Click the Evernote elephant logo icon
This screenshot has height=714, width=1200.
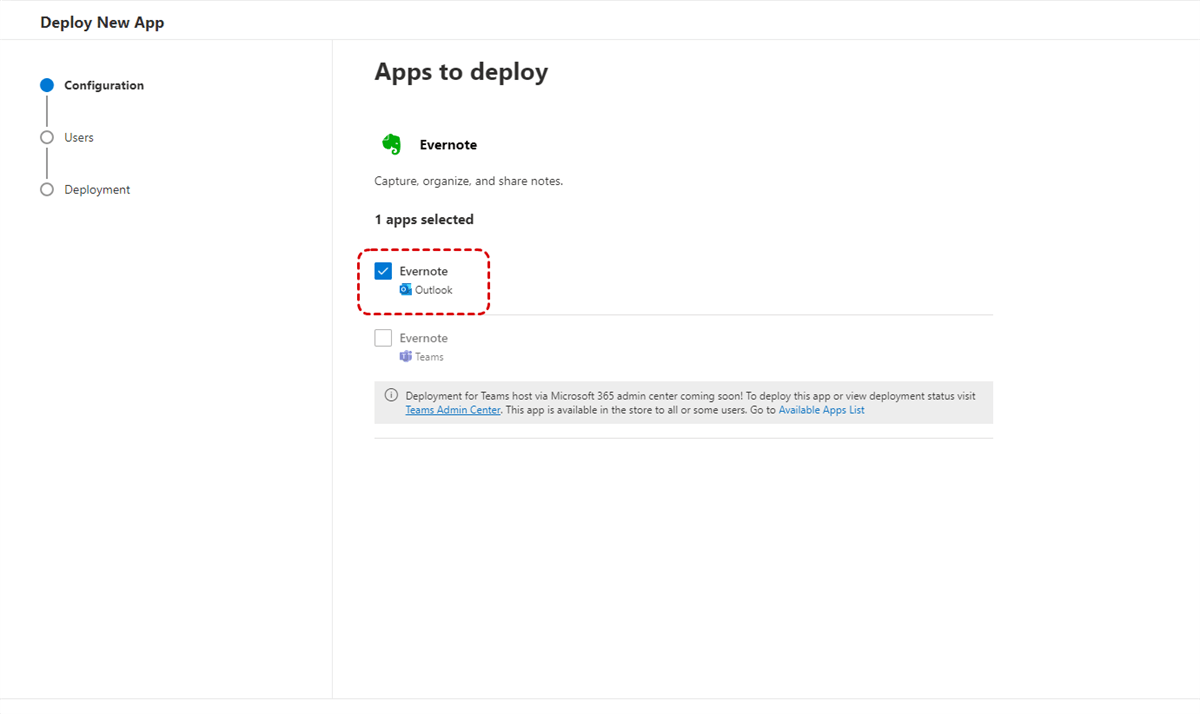392,145
